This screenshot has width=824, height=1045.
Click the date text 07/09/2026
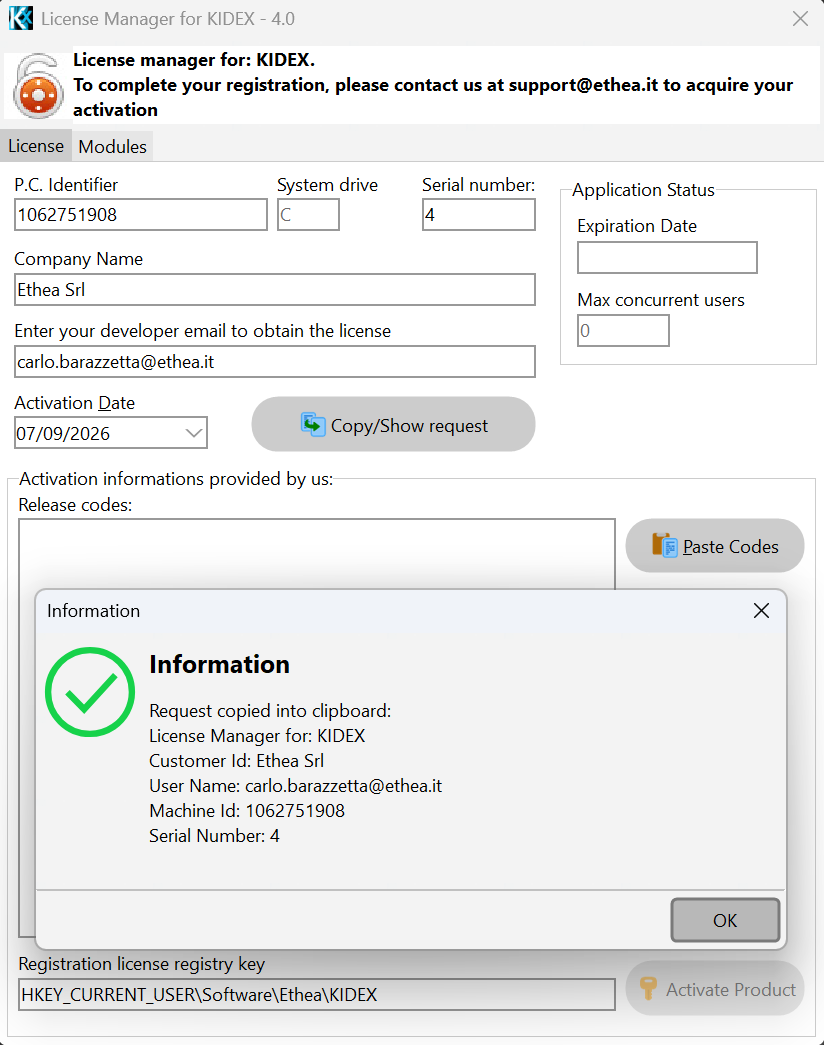coord(63,433)
